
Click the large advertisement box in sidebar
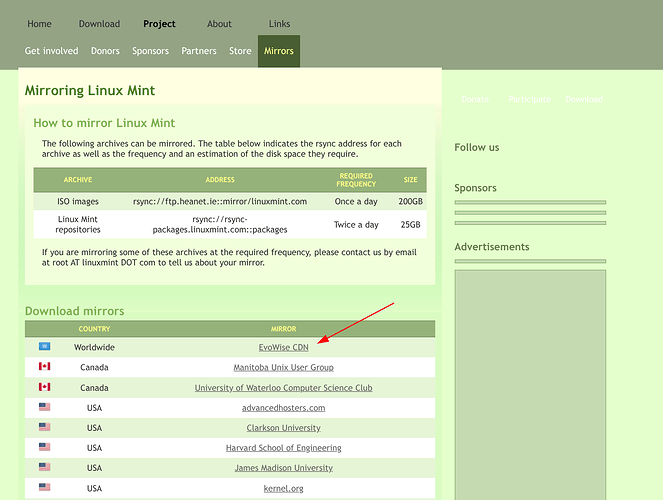pos(530,385)
